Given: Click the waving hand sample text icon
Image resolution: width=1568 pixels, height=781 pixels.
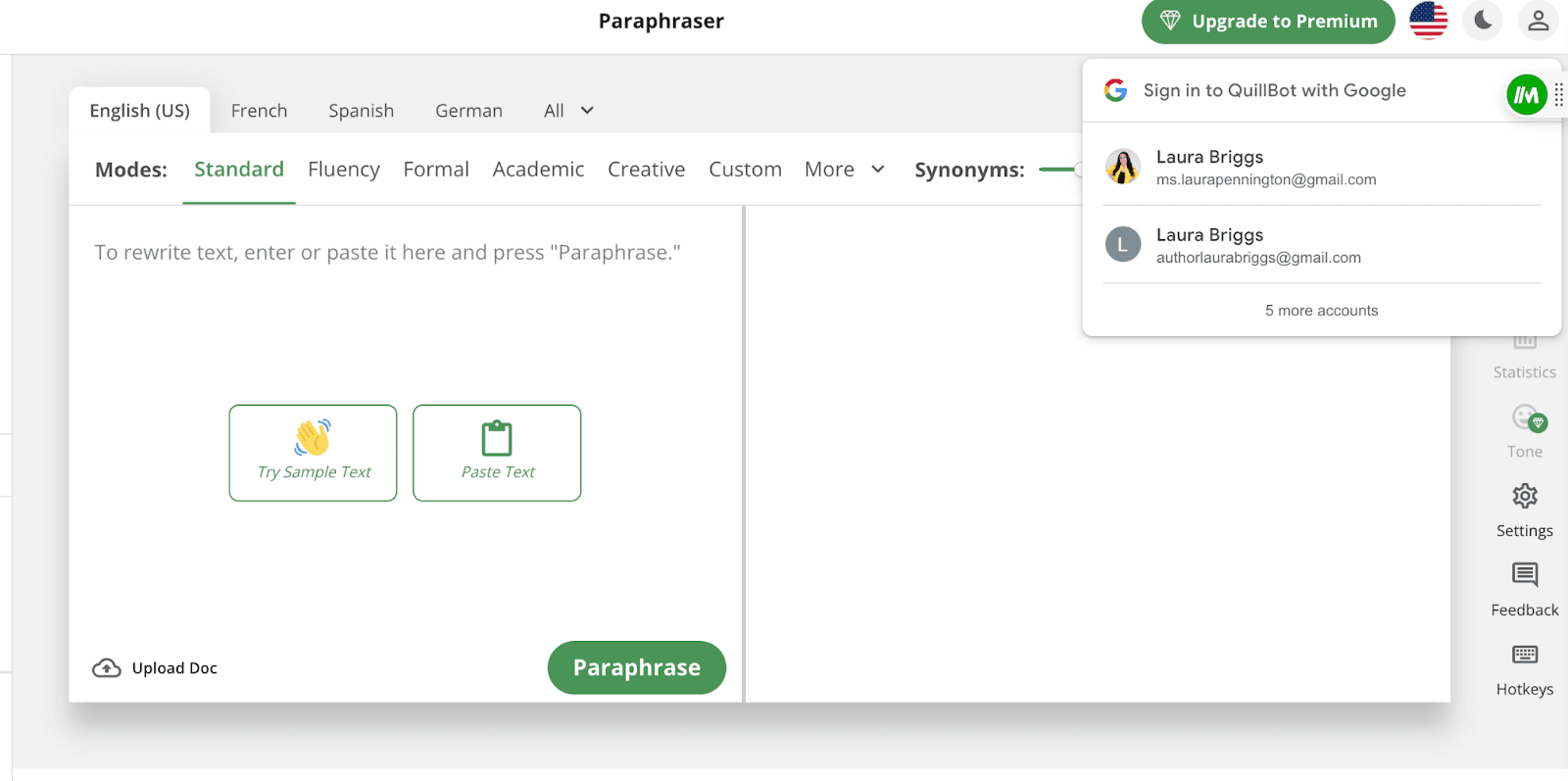Looking at the screenshot, I should point(313,437).
